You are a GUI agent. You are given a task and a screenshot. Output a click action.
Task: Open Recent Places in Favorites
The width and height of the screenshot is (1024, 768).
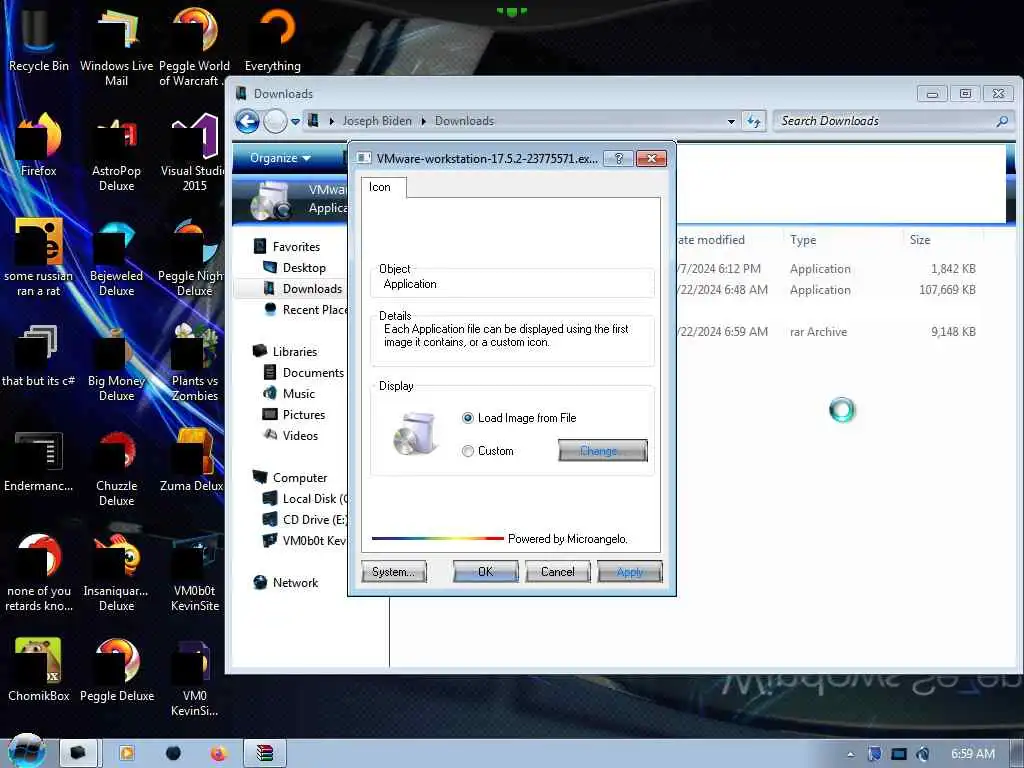pyautogui.click(x=305, y=310)
